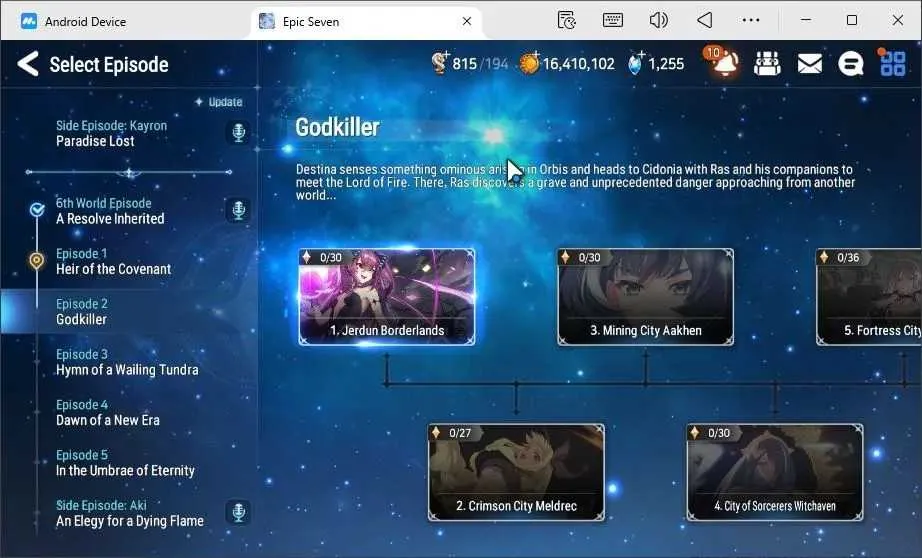Open the keyboard mapping toolbar icon
The width and height of the screenshot is (922, 558).
point(613,21)
